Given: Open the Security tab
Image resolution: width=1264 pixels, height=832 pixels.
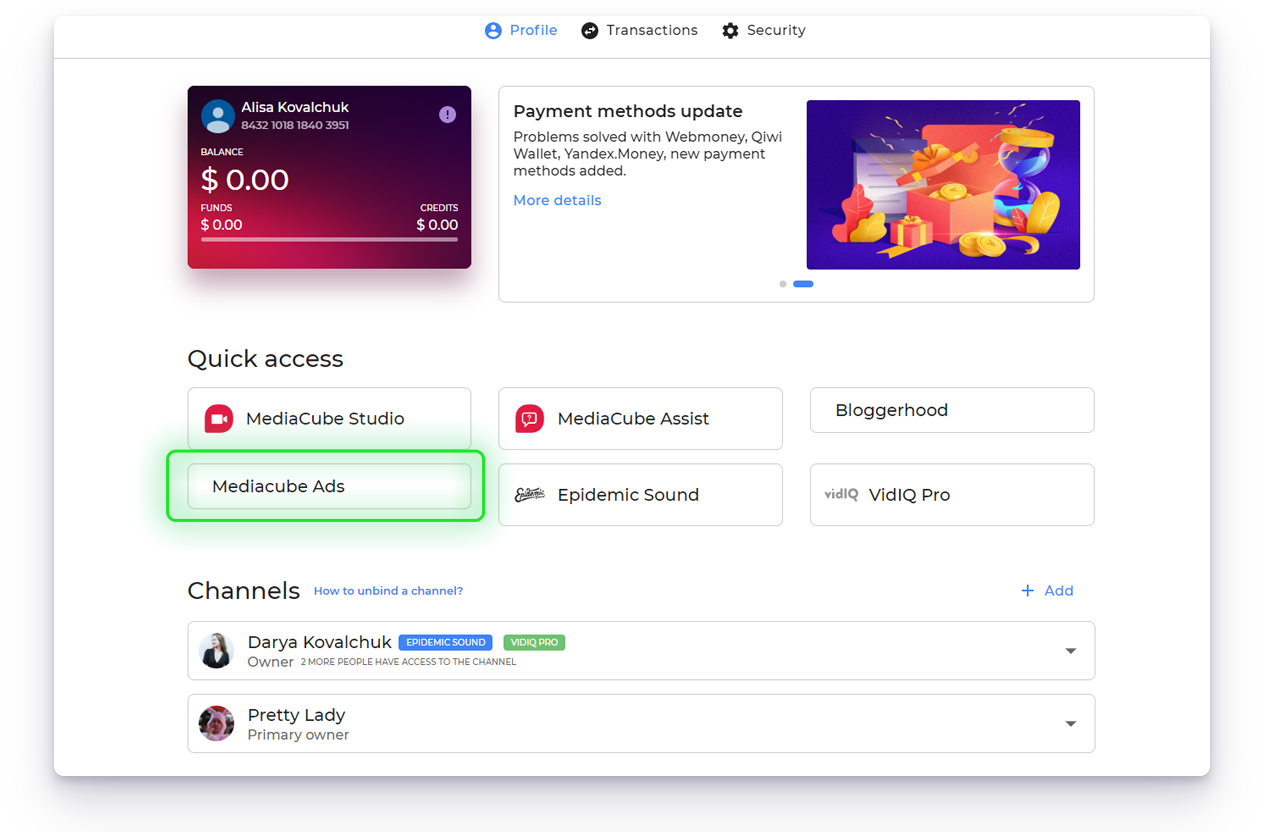Looking at the screenshot, I should click(764, 30).
